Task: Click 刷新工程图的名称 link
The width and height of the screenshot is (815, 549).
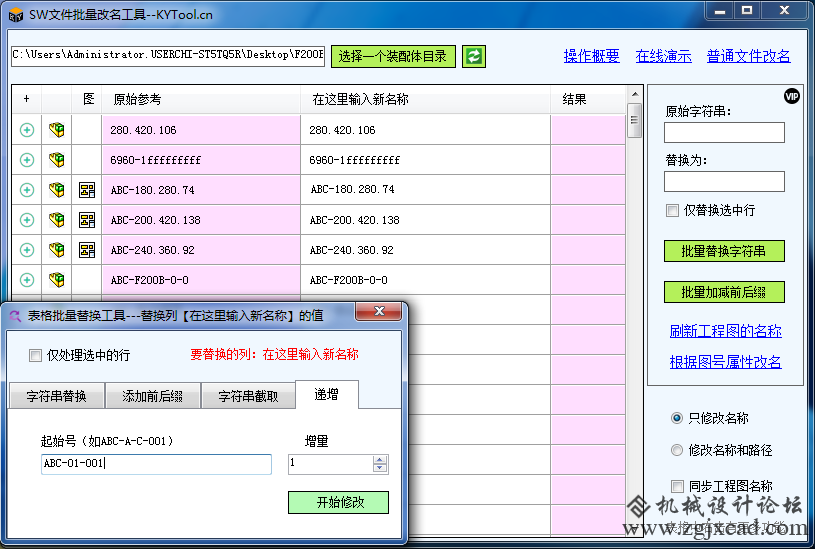Action: coord(725,331)
